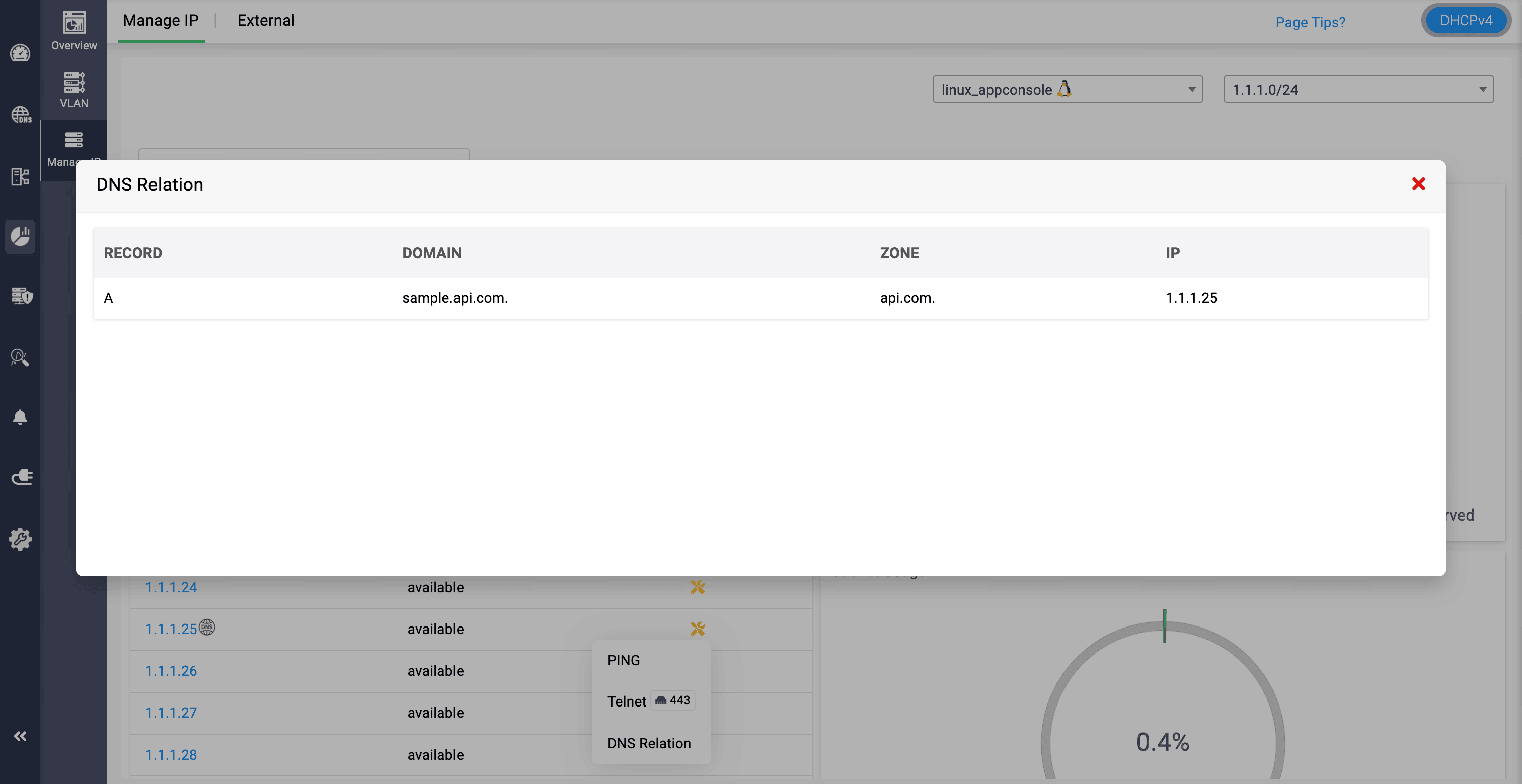The width and height of the screenshot is (1522, 784).
Task: Click the plug integrations sidebar icon
Action: (x=22, y=477)
